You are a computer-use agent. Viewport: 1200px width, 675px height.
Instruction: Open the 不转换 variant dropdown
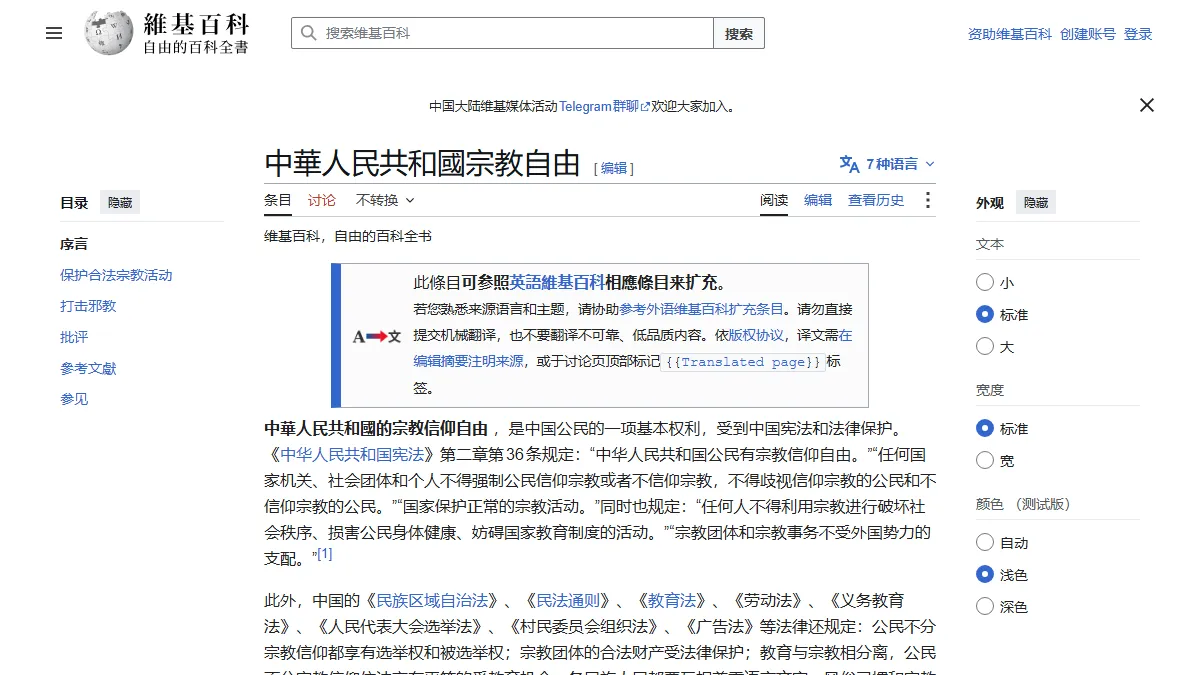(x=385, y=200)
